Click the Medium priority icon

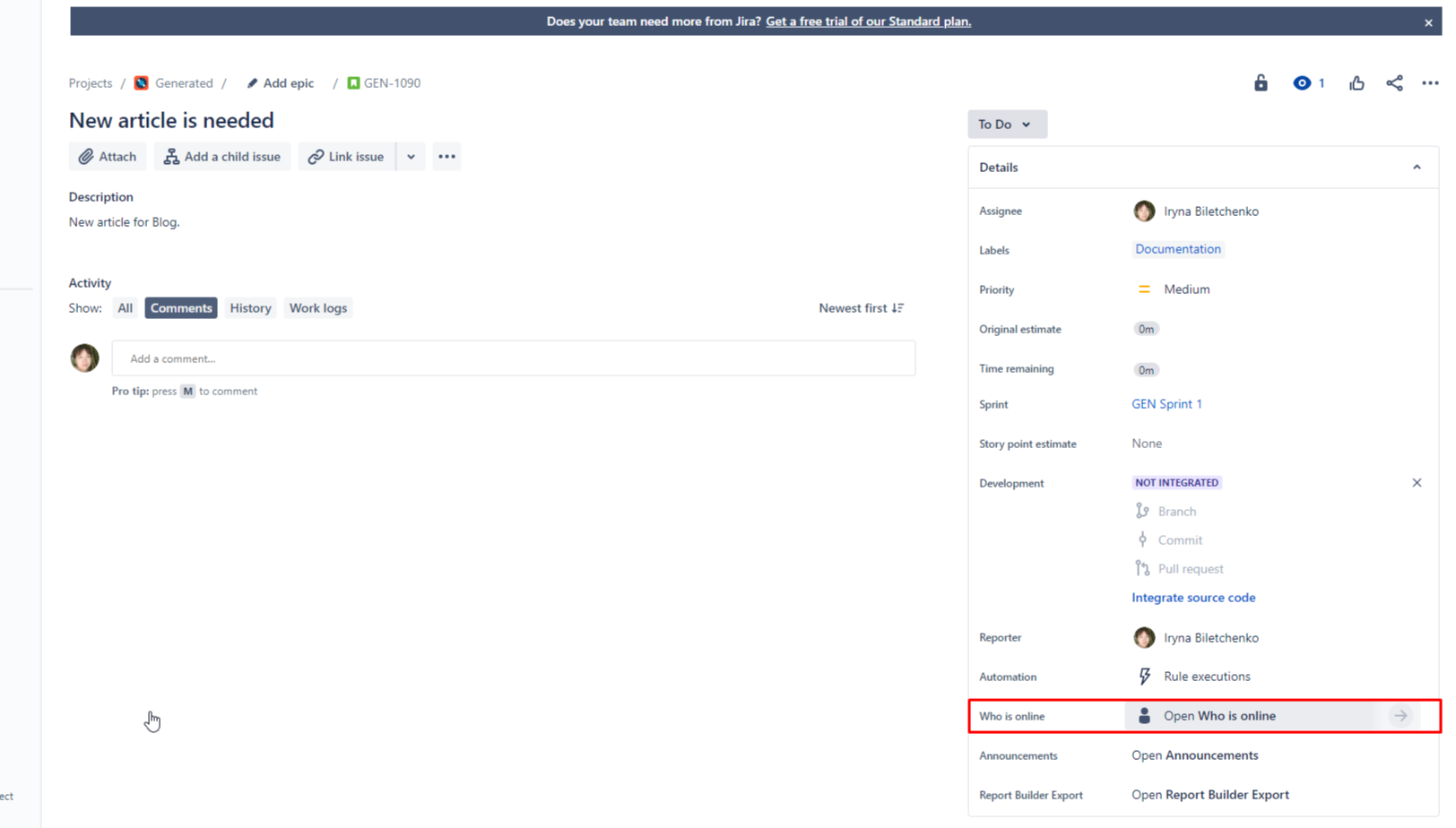pyautogui.click(x=1144, y=289)
